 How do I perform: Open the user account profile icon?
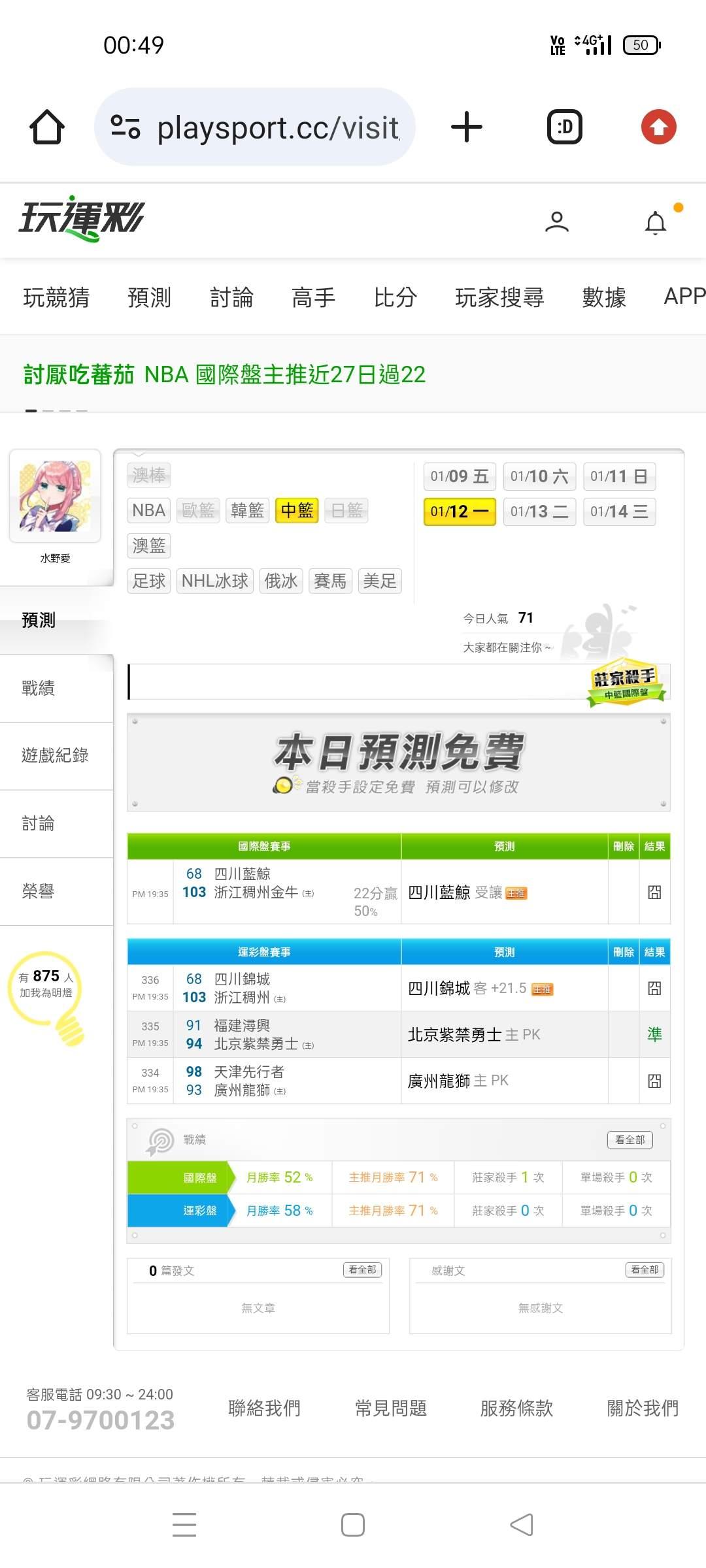(557, 222)
